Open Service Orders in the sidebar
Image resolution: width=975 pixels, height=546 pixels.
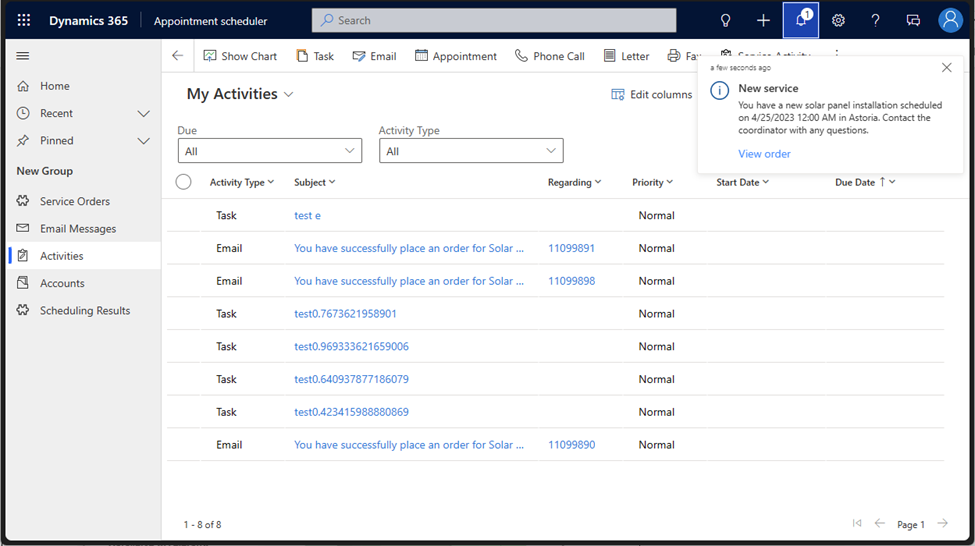point(74,201)
